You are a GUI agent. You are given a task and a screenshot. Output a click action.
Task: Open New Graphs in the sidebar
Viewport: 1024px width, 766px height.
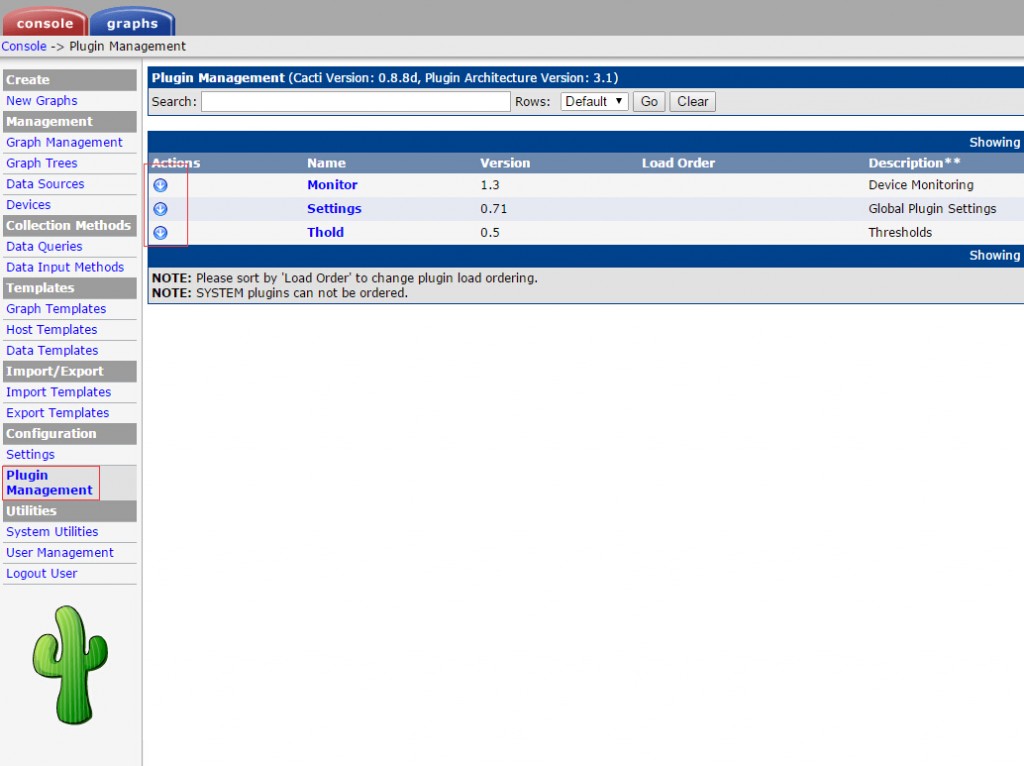42,101
